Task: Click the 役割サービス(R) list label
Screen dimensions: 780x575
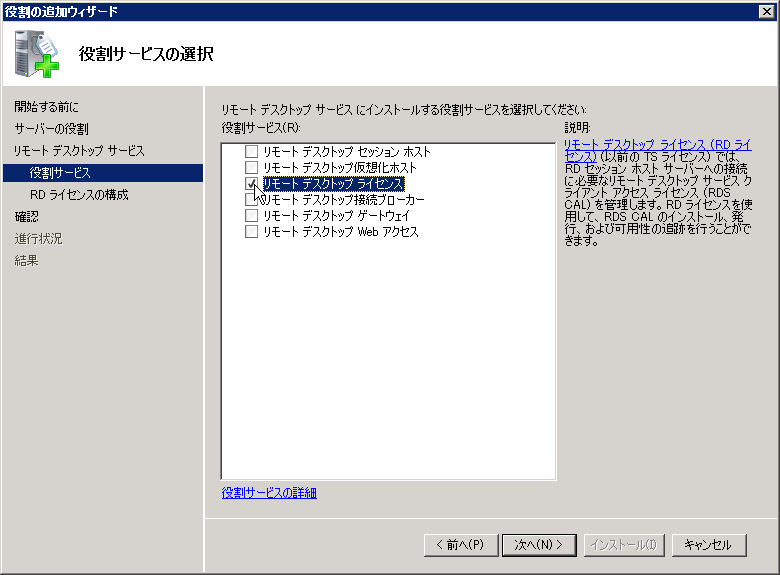Action: coord(261,128)
